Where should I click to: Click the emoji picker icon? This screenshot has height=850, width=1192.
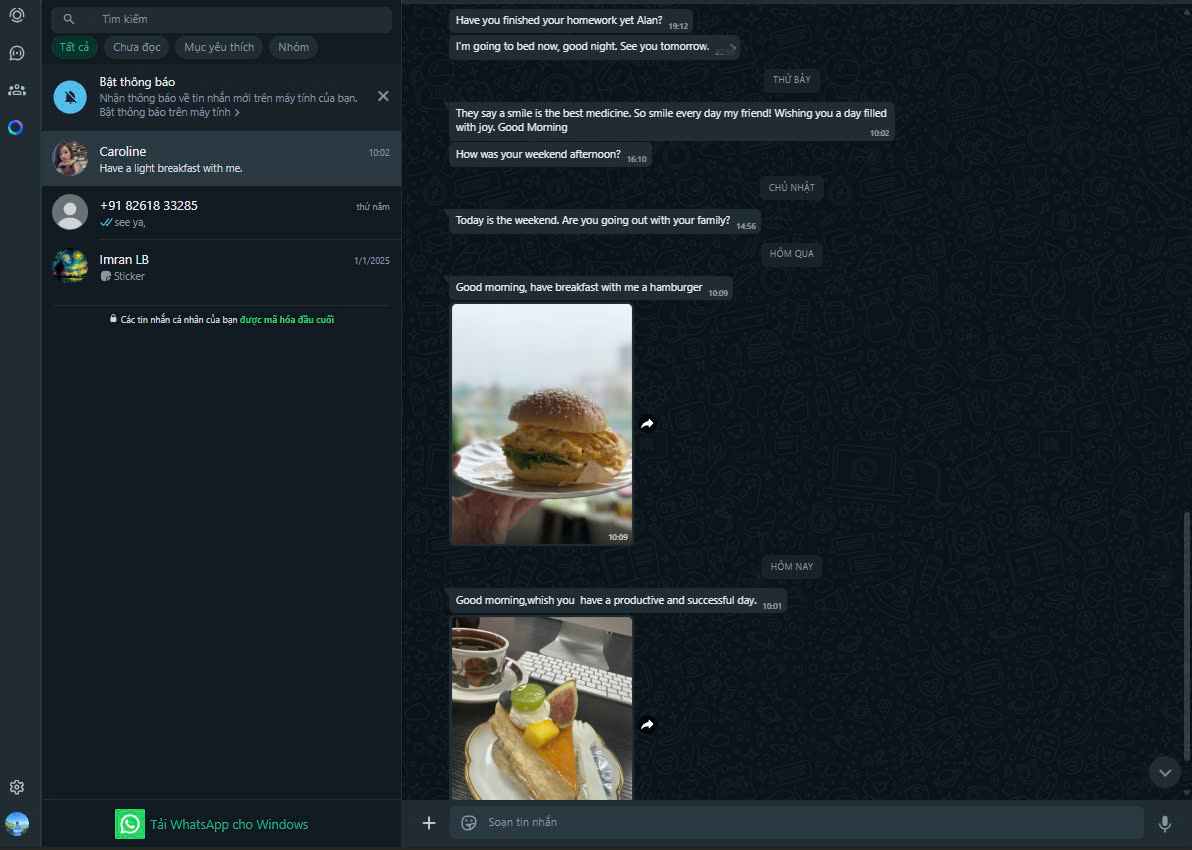[468, 823]
